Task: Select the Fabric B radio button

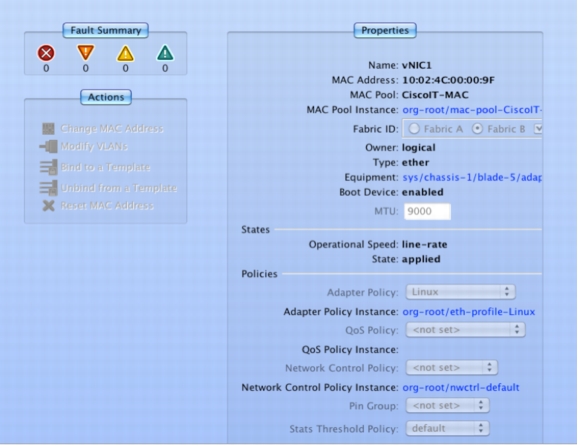Action: (x=477, y=129)
